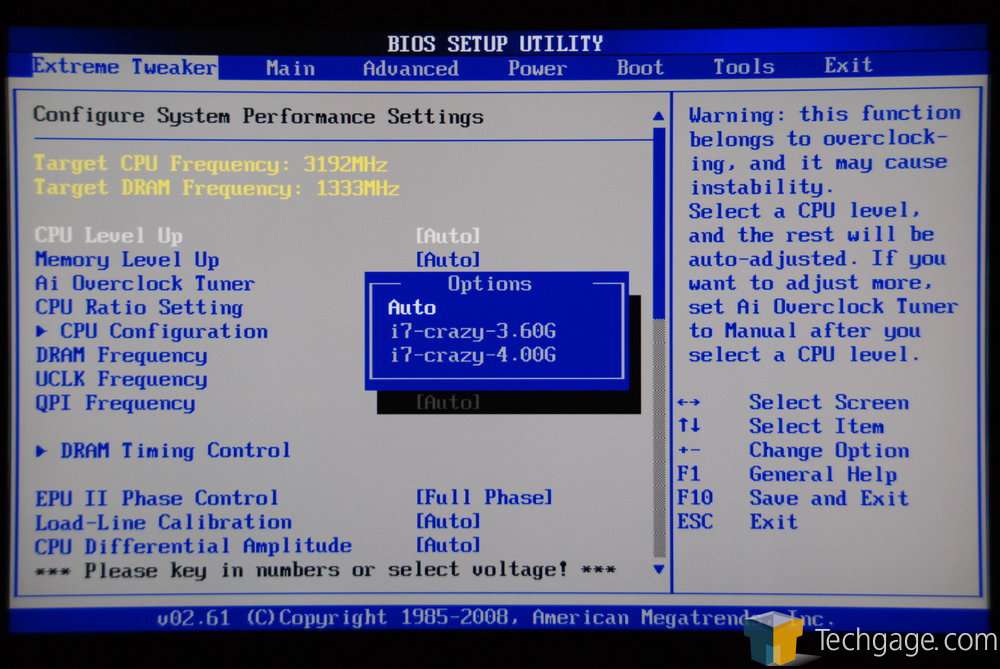
Task: Select Load-Line Calibration setting
Action: (x=163, y=522)
